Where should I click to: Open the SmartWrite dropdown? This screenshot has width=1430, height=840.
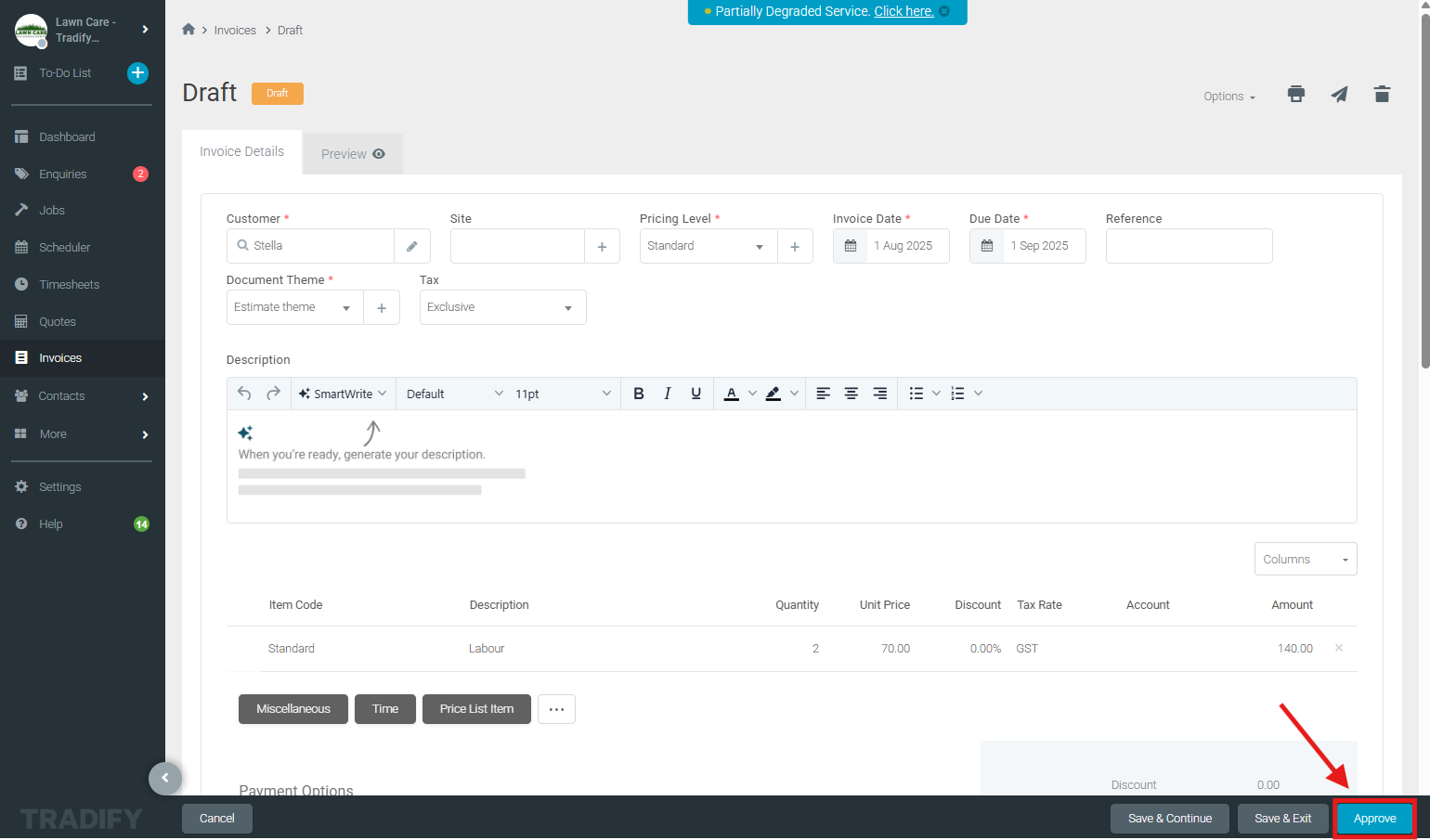(x=344, y=394)
